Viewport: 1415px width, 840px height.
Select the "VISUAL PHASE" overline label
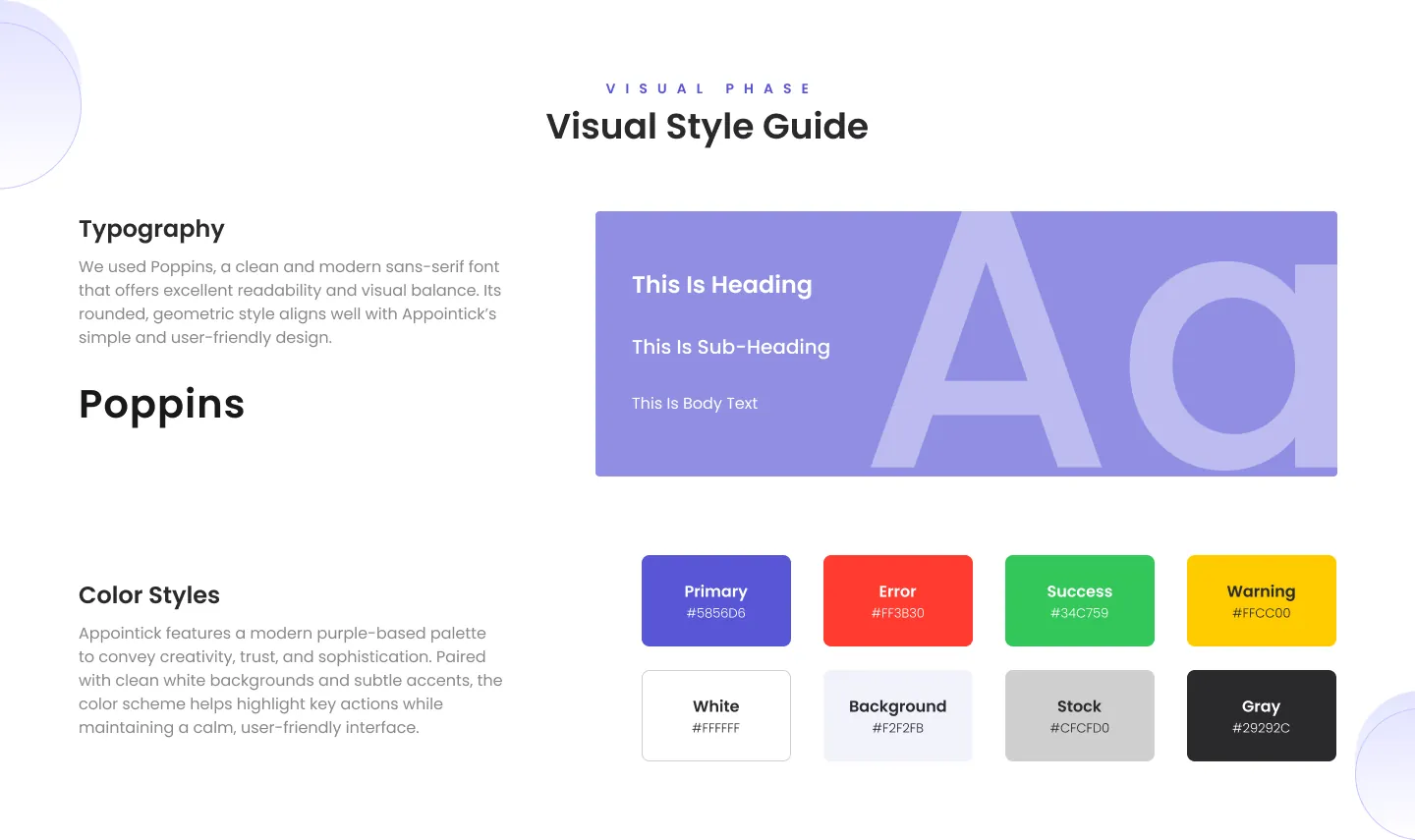tap(707, 88)
